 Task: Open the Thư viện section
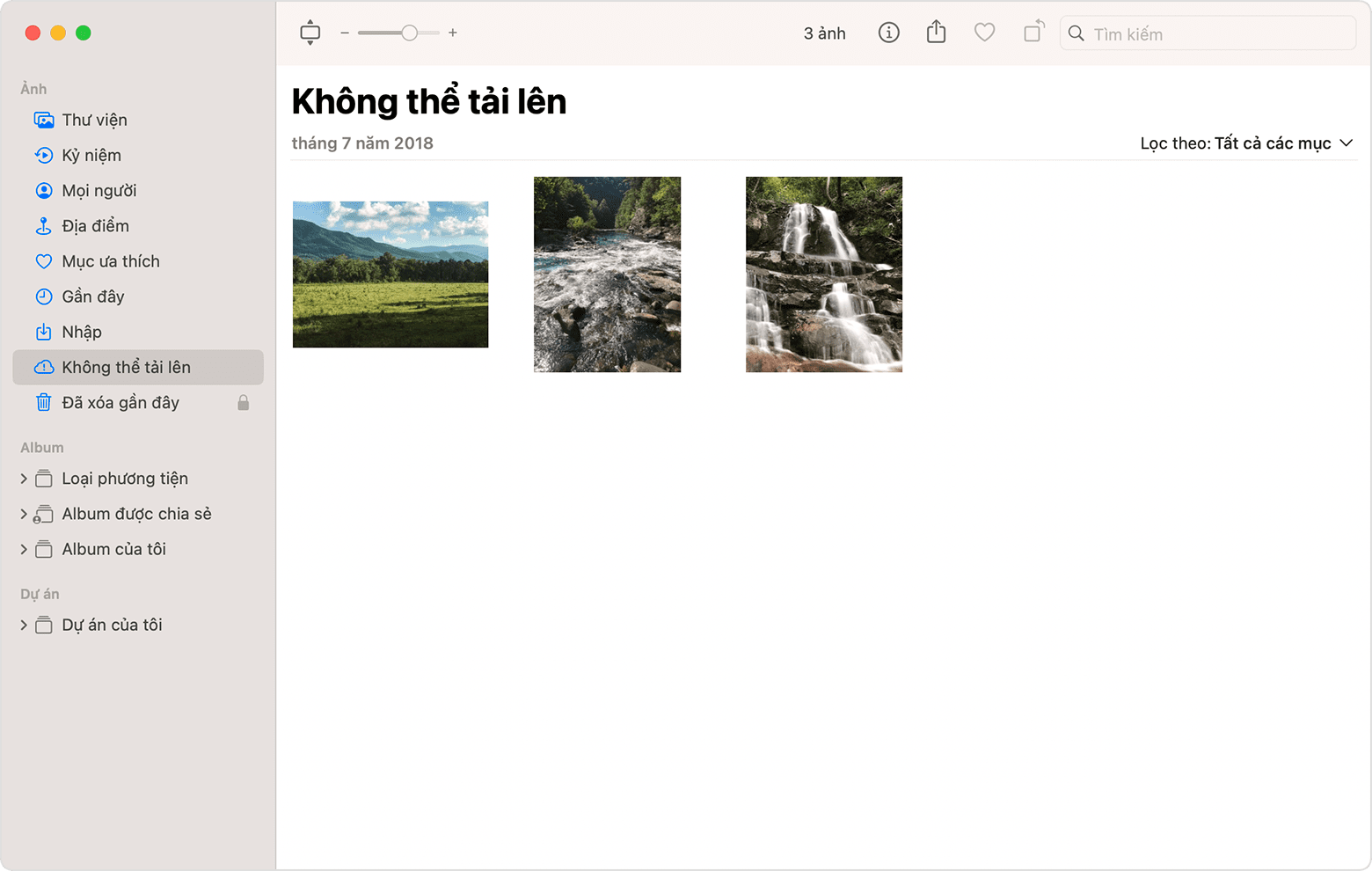(93, 120)
